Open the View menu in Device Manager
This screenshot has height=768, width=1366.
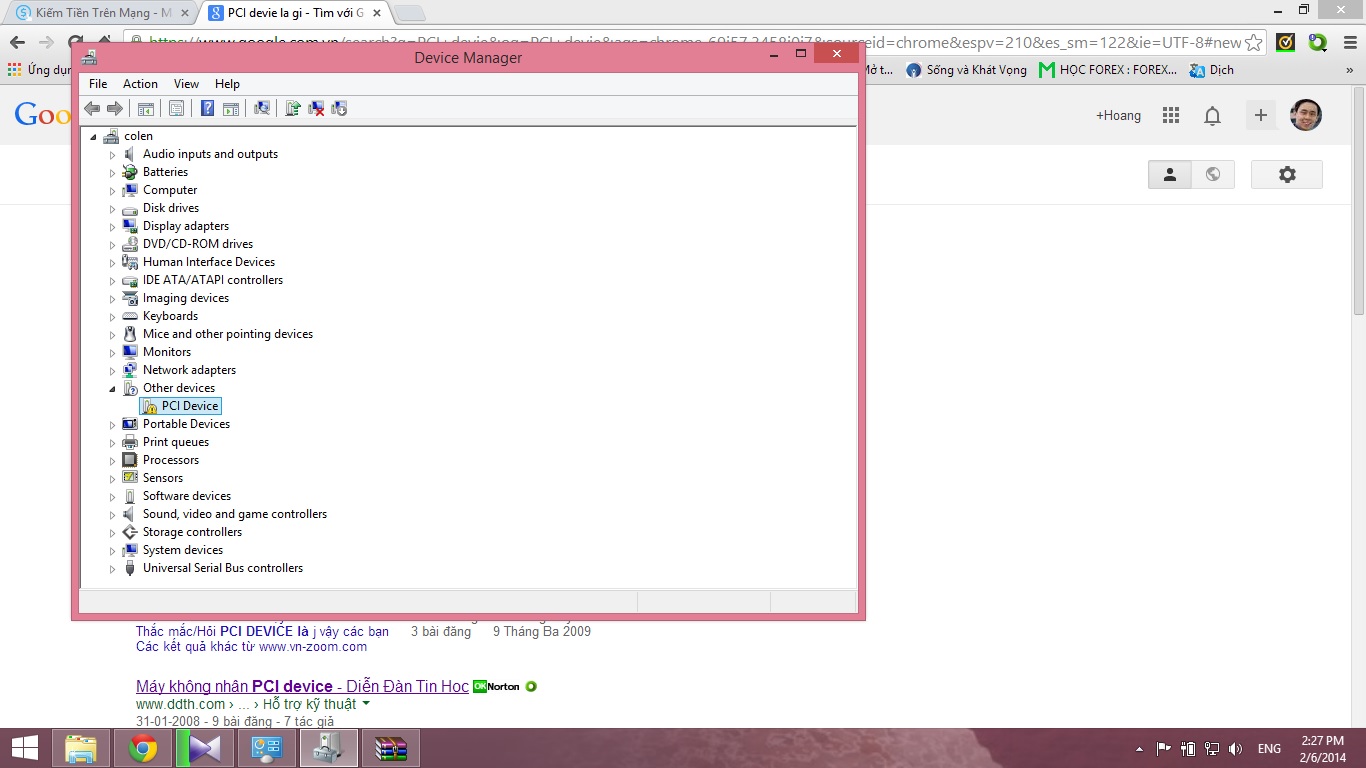point(186,84)
